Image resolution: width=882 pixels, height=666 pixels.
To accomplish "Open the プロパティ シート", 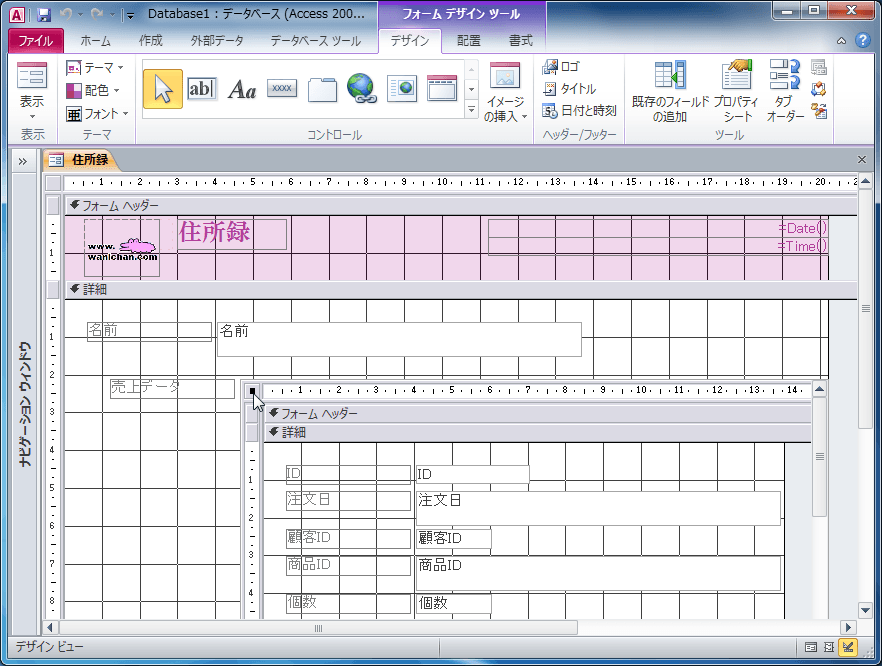I will (x=737, y=92).
